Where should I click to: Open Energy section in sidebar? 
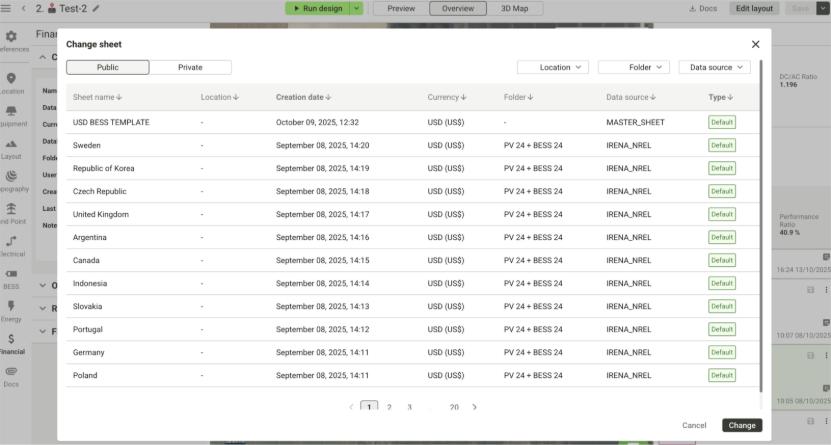(x=11, y=312)
